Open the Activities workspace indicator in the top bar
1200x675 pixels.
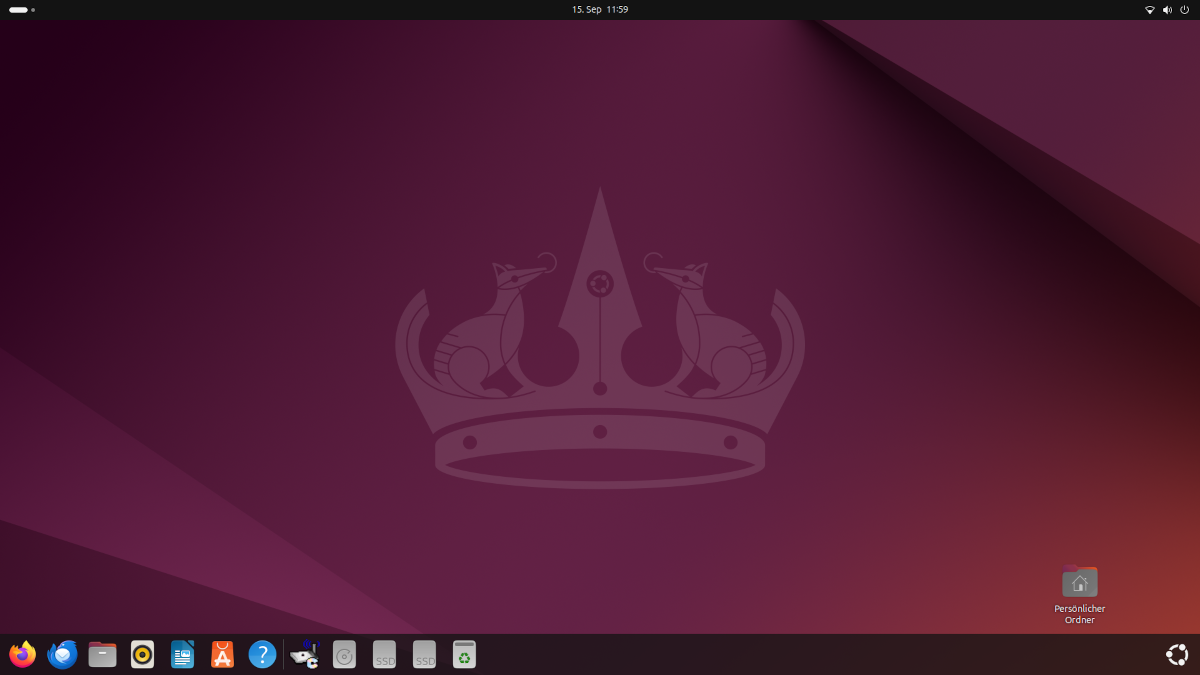pyautogui.click(x=22, y=9)
